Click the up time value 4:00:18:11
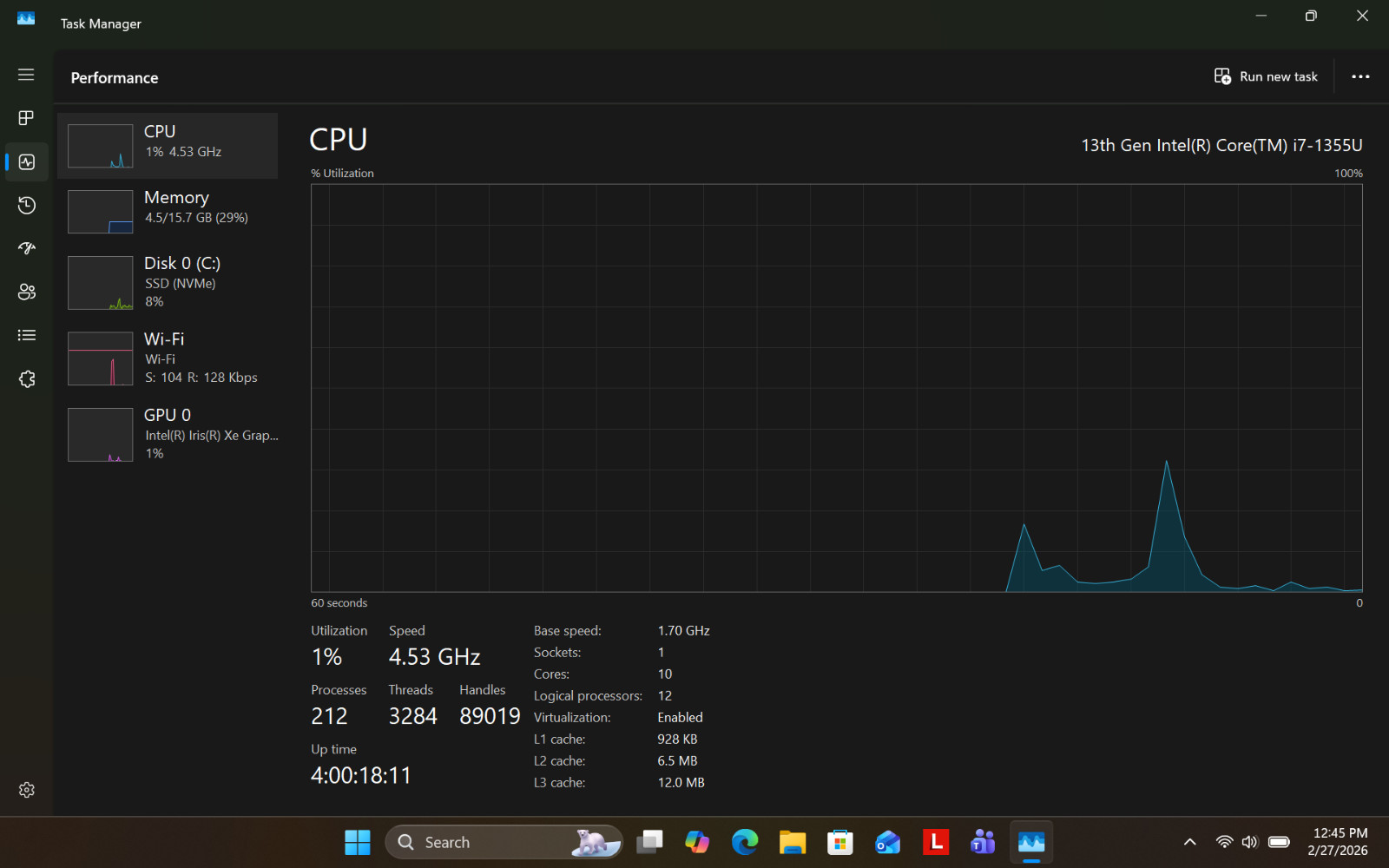 [x=361, y=775]
